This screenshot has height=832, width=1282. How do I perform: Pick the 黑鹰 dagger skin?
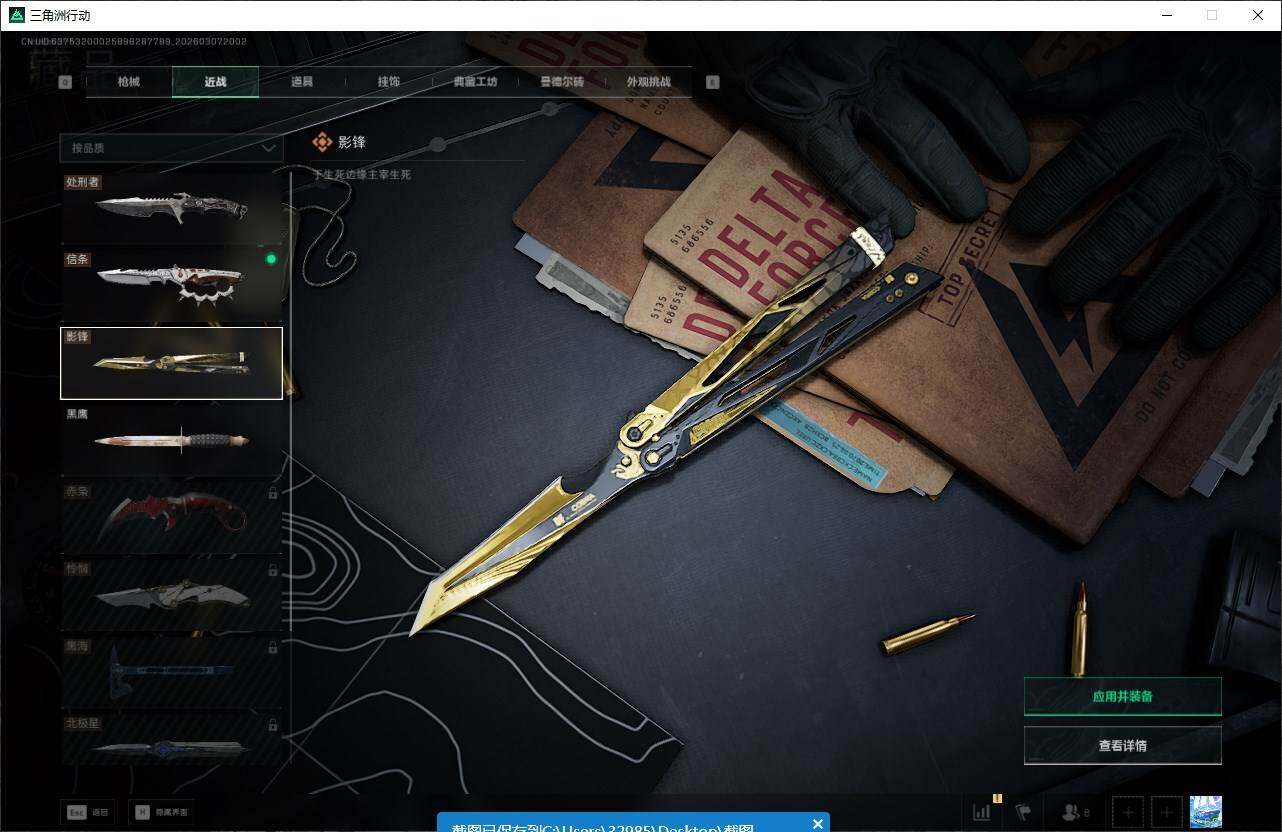(x=171, y=441)
